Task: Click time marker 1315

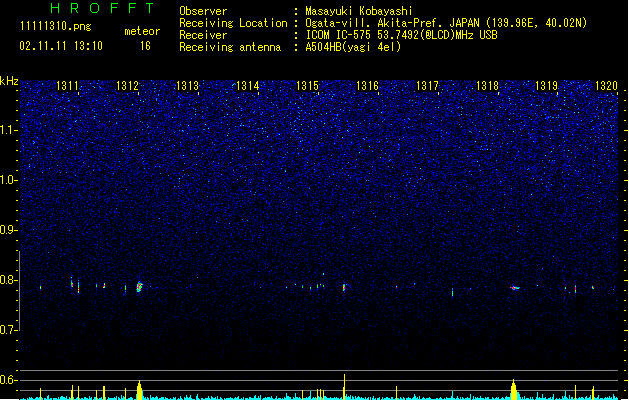Action: click(307, 85)
